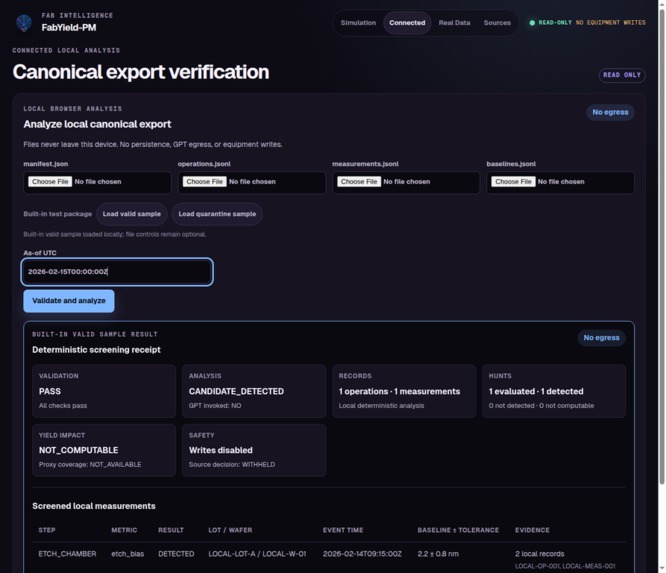Click the EVIDENCE column header

[532, 530]
